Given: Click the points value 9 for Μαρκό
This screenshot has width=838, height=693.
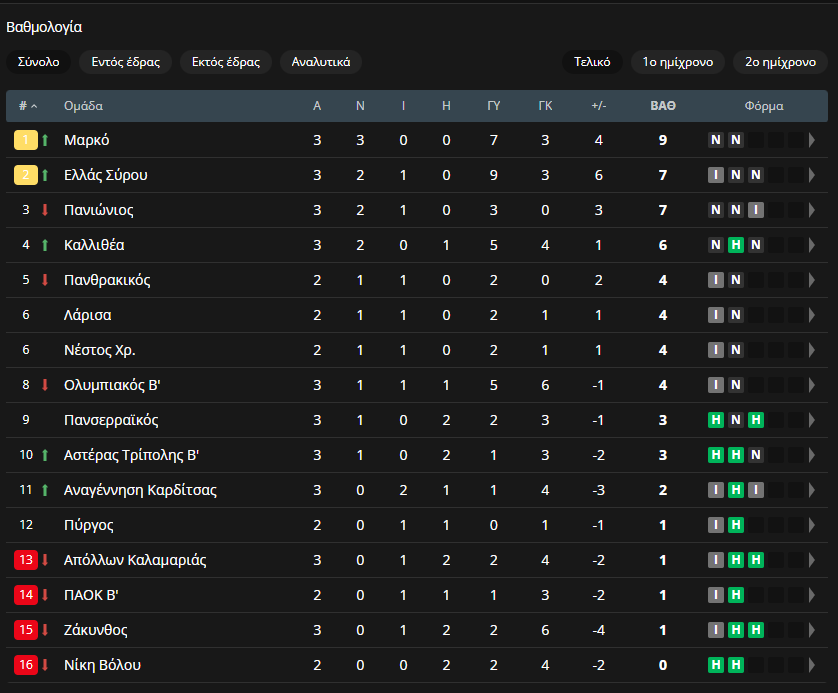Looking at the screenshot, I should coord(663,140).
